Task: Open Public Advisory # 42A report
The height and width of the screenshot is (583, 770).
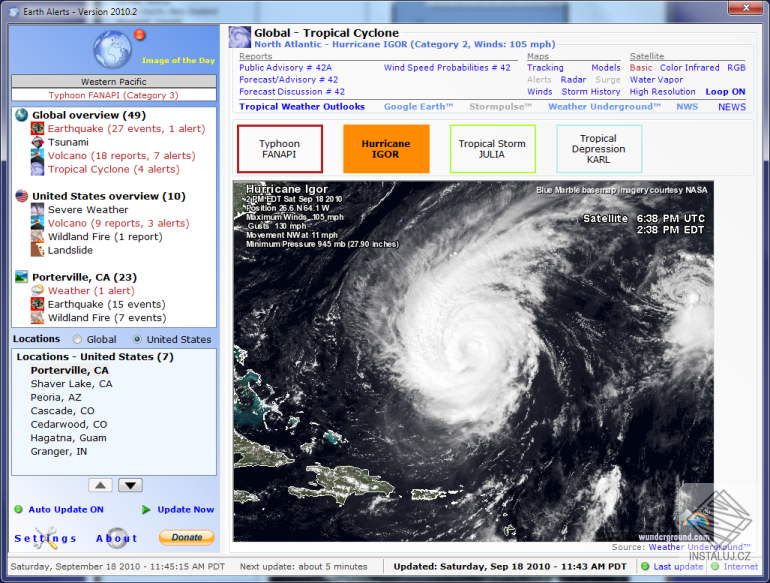Action: 285,68
